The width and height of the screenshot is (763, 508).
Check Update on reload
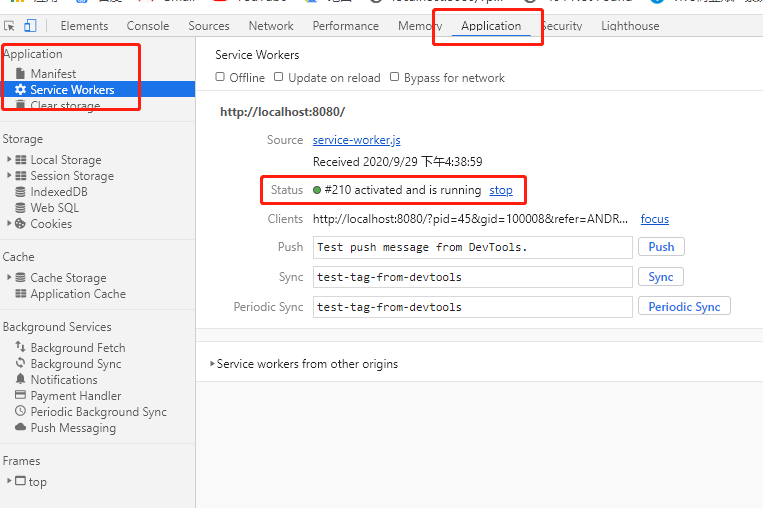(278, 77)
